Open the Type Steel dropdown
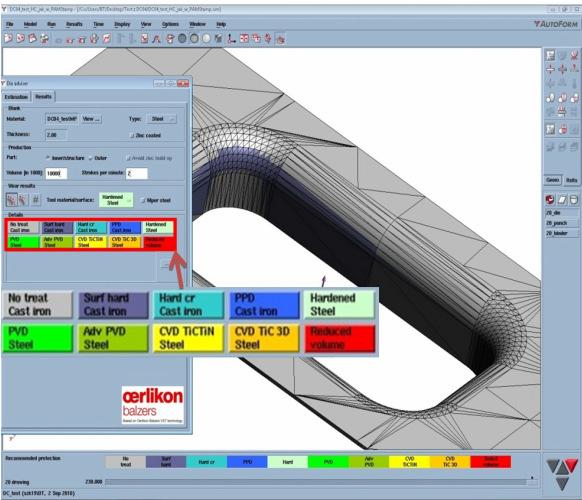The image size is (582, 500). [x=161, y=119]
